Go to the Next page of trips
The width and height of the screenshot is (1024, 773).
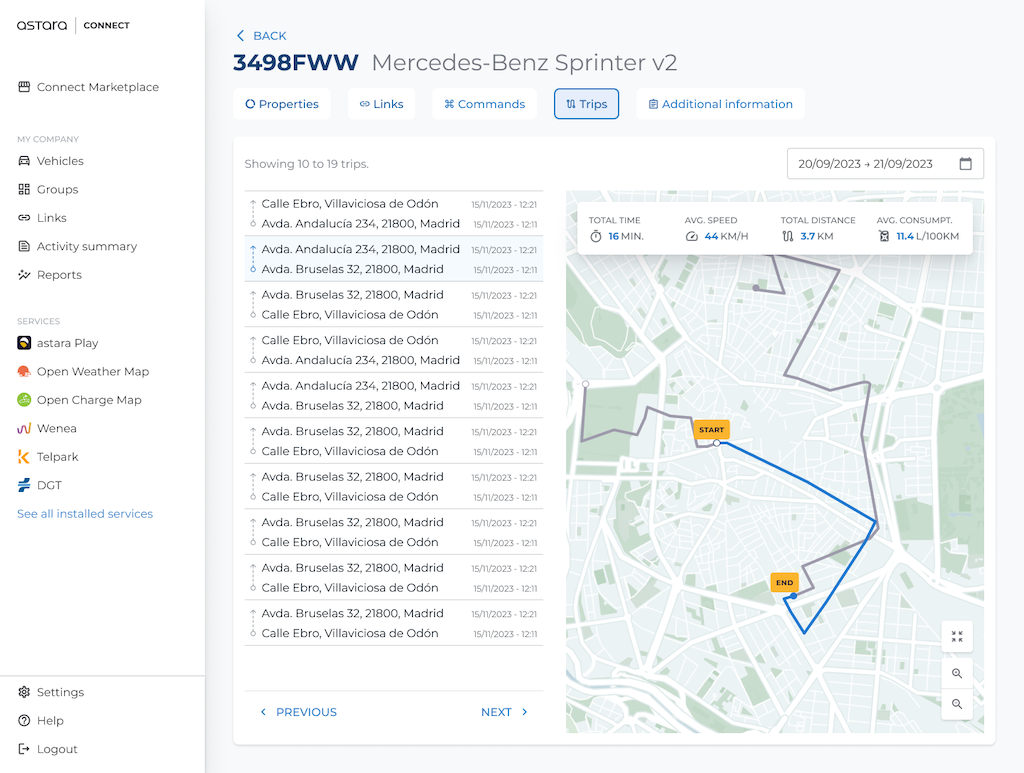click(x=504, y=712)
